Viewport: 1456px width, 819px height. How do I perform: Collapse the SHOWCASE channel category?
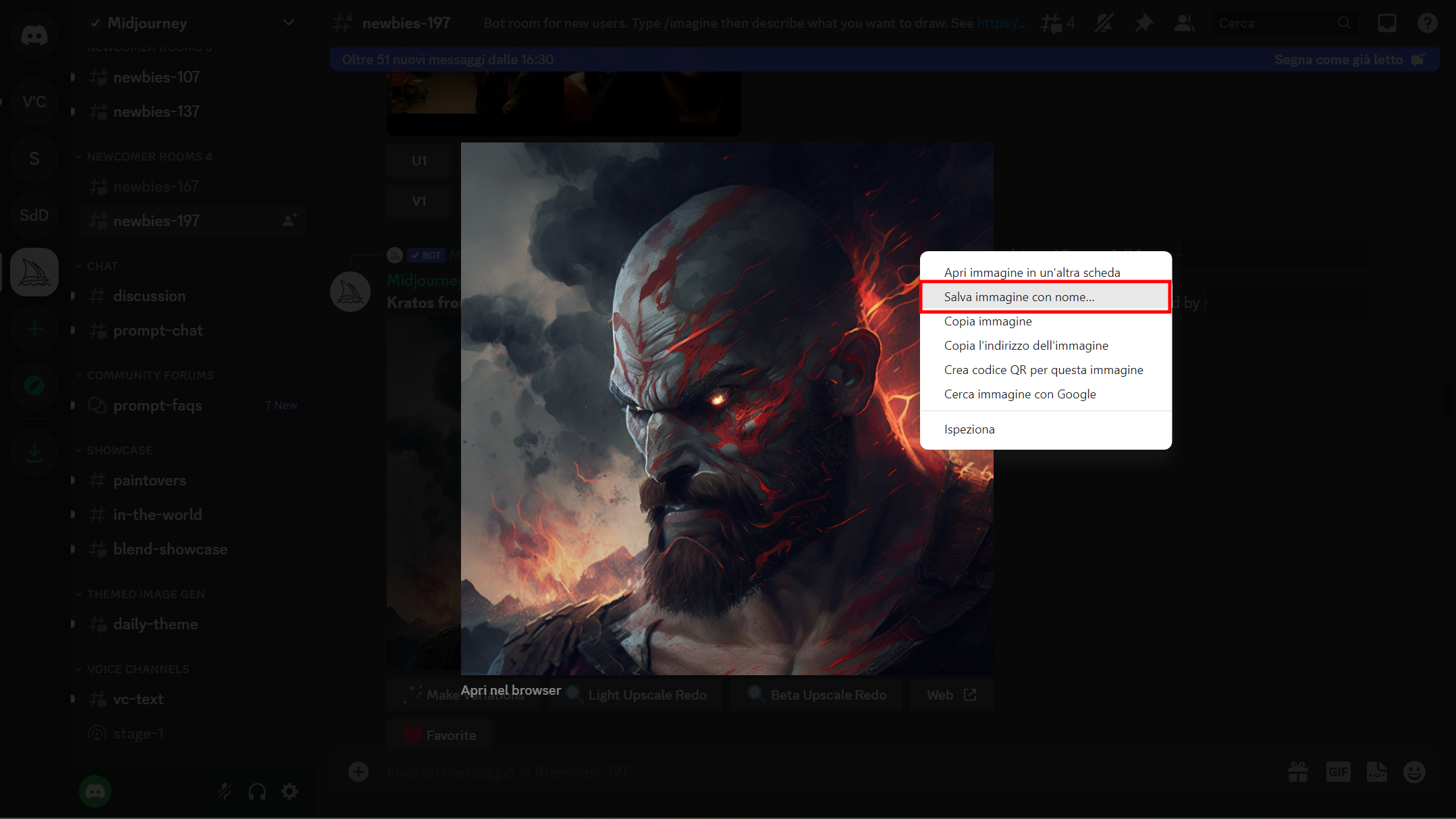point(119,450)
